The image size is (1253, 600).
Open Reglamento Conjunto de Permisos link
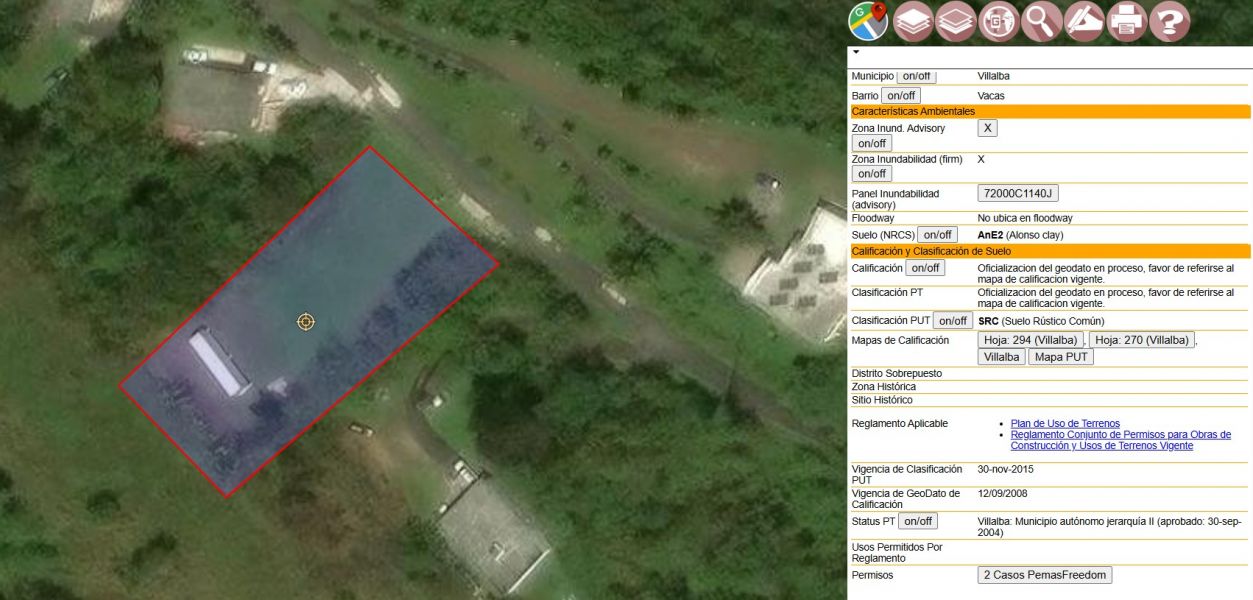[x=1120, y=440]
